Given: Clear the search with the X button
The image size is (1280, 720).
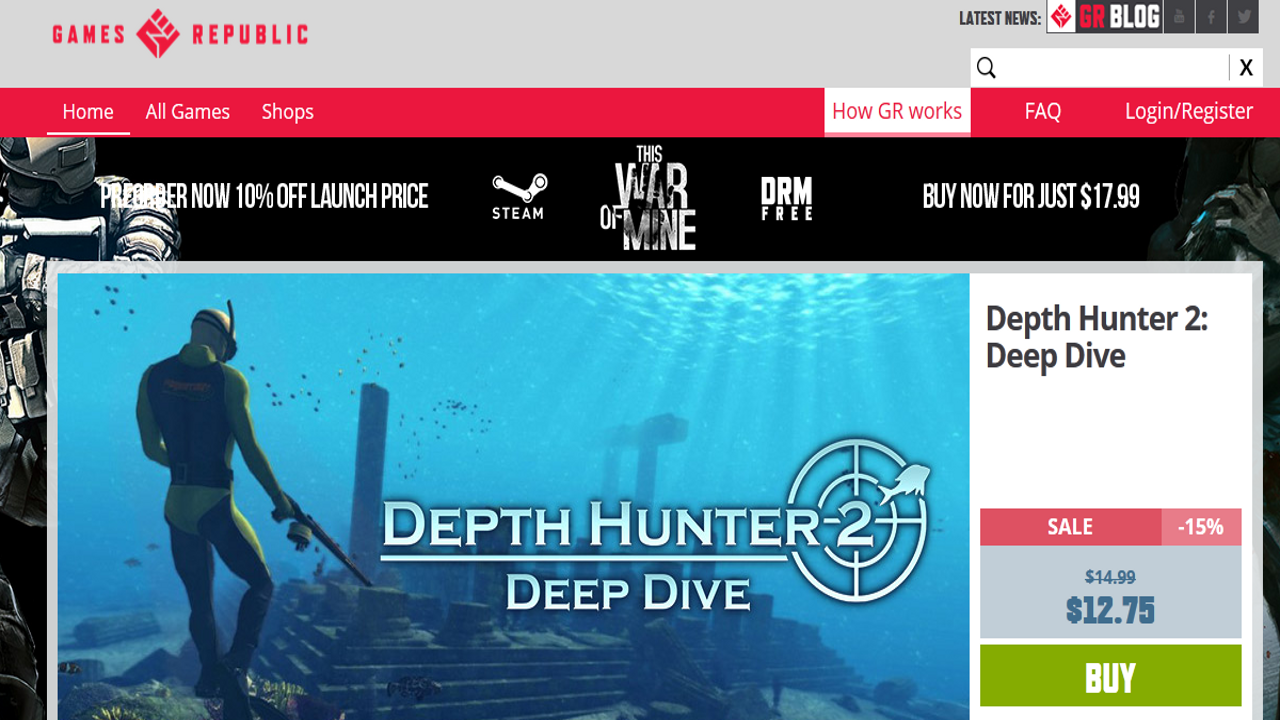Looking at the screenshot, I should [x=1245, y=67].
